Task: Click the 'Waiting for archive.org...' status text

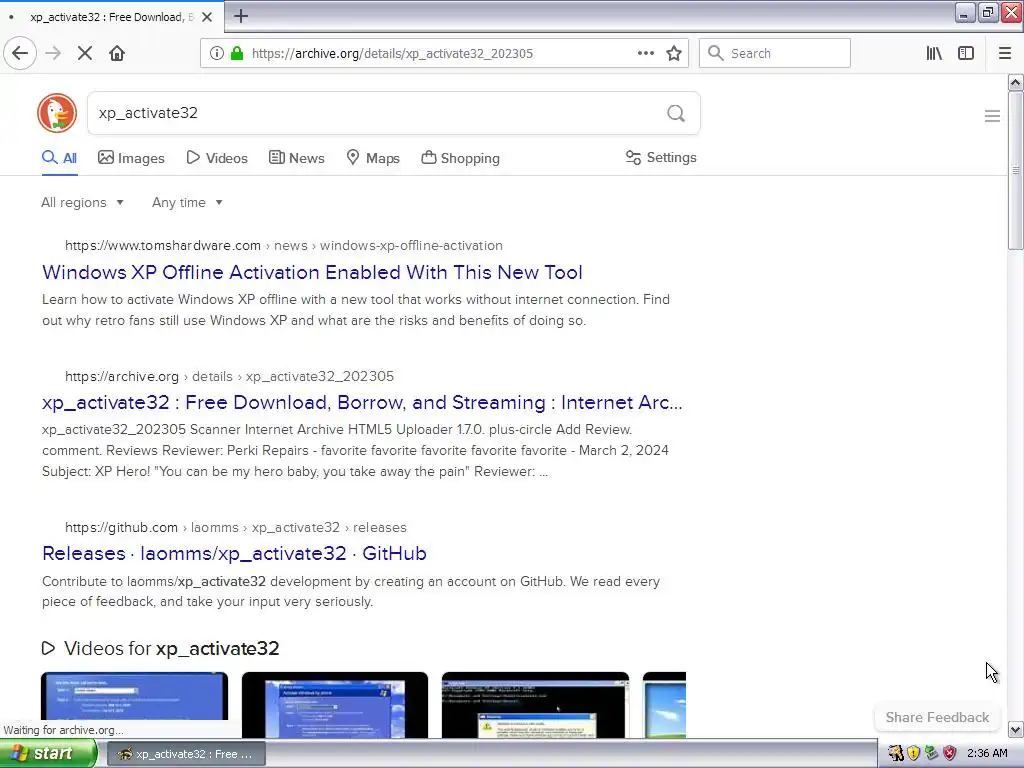Action: tap(63, 730)
